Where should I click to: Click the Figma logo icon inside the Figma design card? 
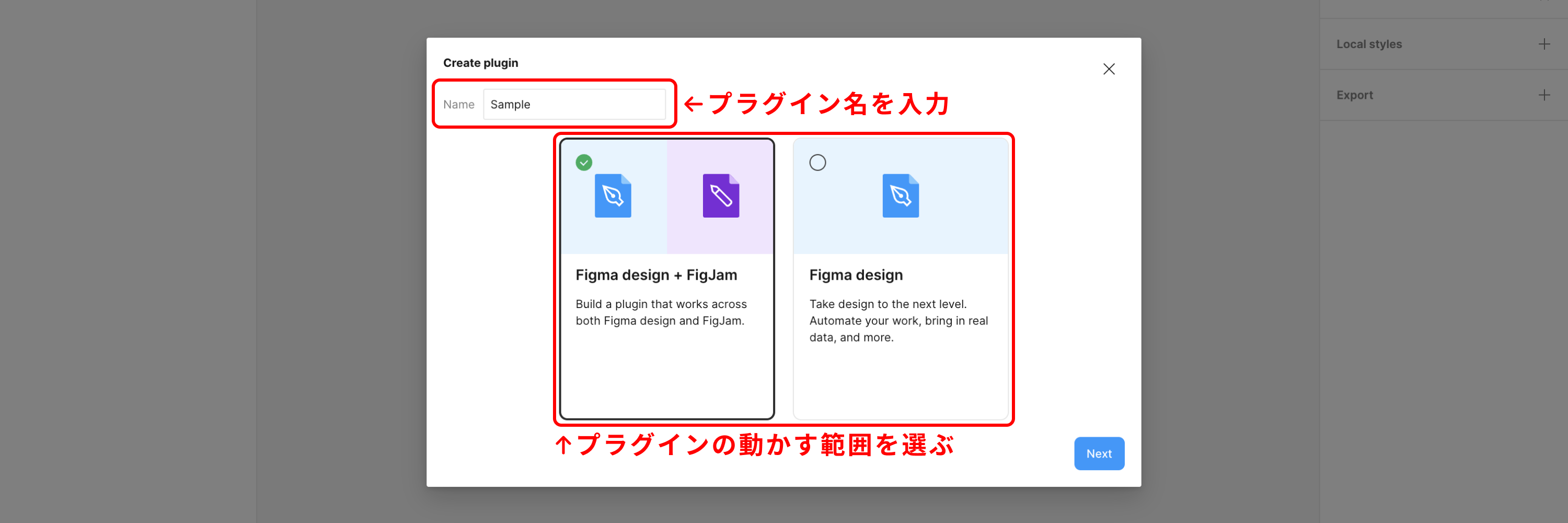coord(901,196)
